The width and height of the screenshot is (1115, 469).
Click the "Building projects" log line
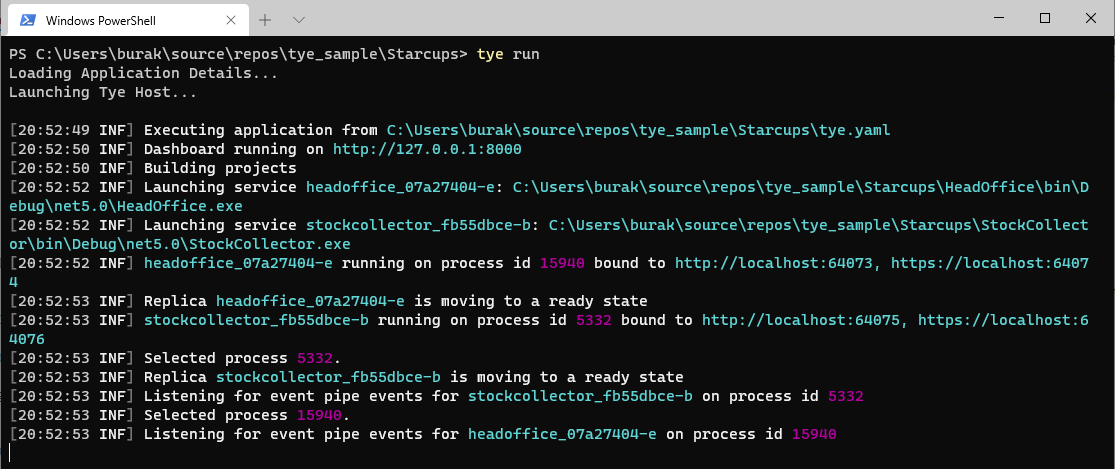(x=220, y=168)
